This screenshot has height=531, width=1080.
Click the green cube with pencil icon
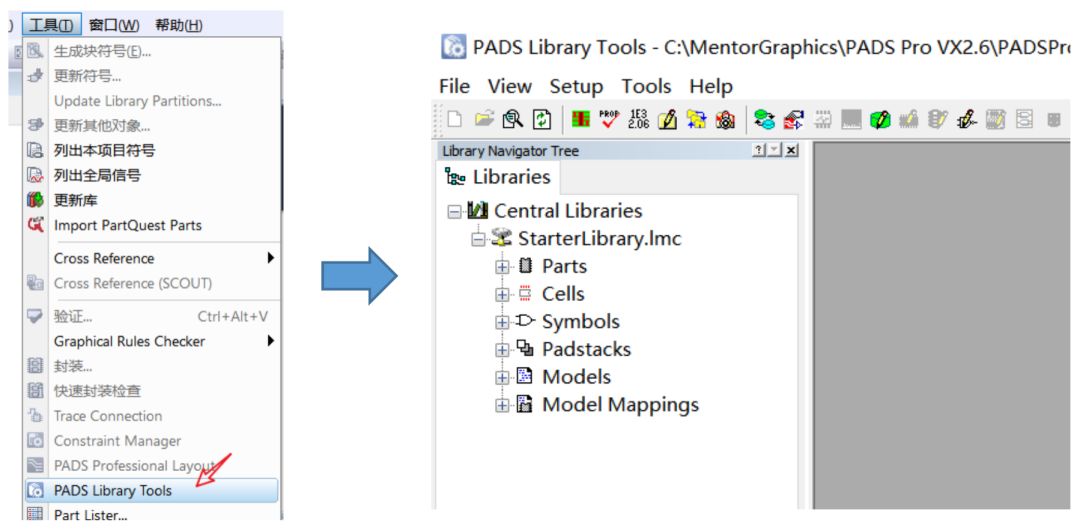pyautogui.click(x=880, y=120)
